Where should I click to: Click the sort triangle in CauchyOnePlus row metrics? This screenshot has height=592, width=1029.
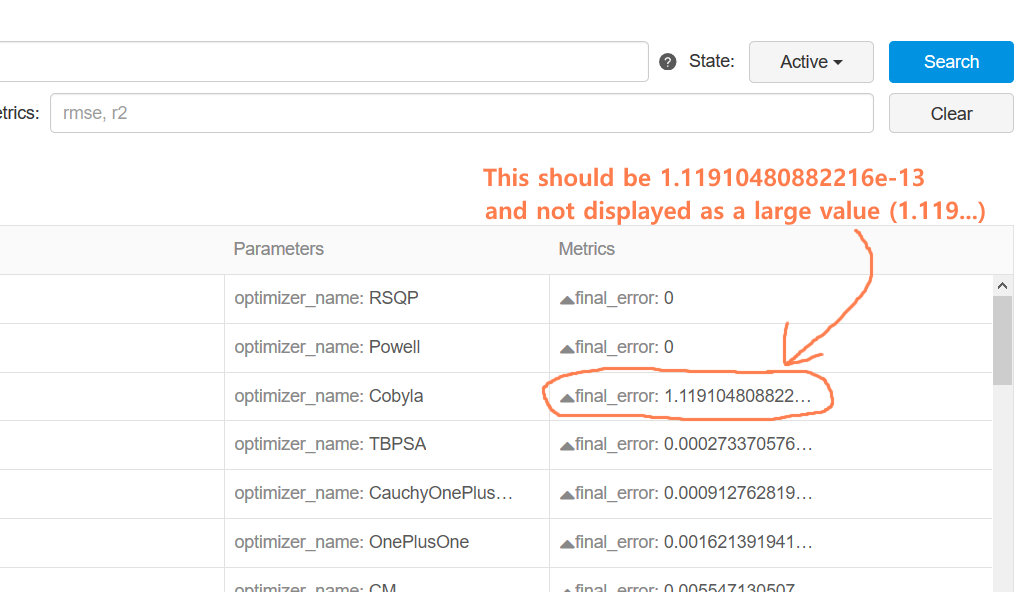565,492
